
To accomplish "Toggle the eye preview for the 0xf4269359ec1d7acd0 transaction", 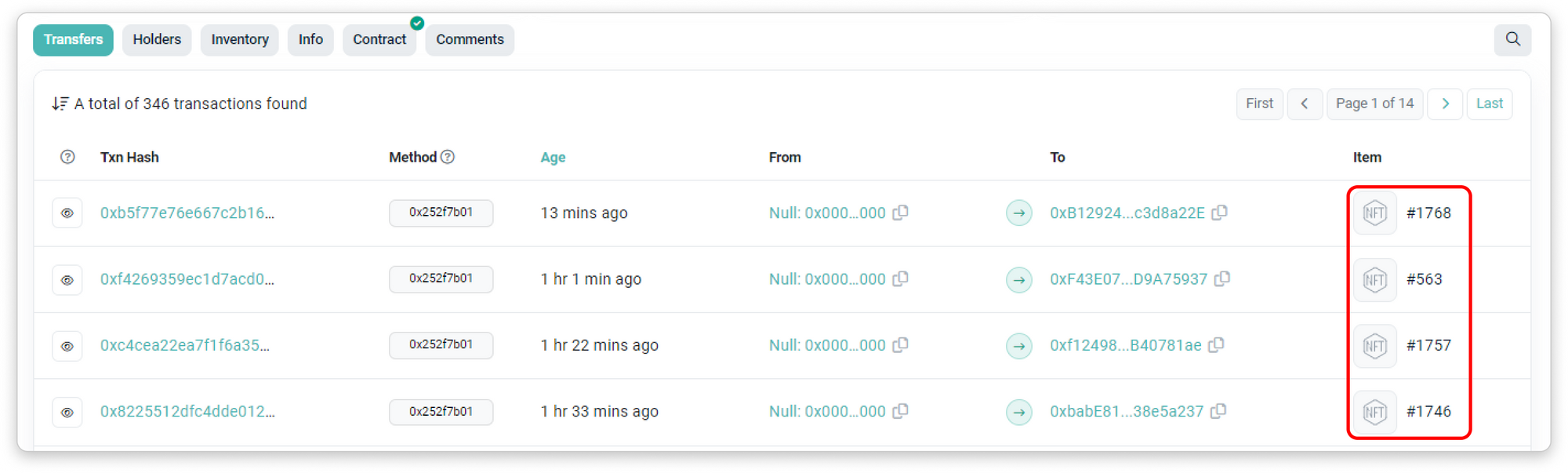I will pyautogui.click(x=67, y=280).
